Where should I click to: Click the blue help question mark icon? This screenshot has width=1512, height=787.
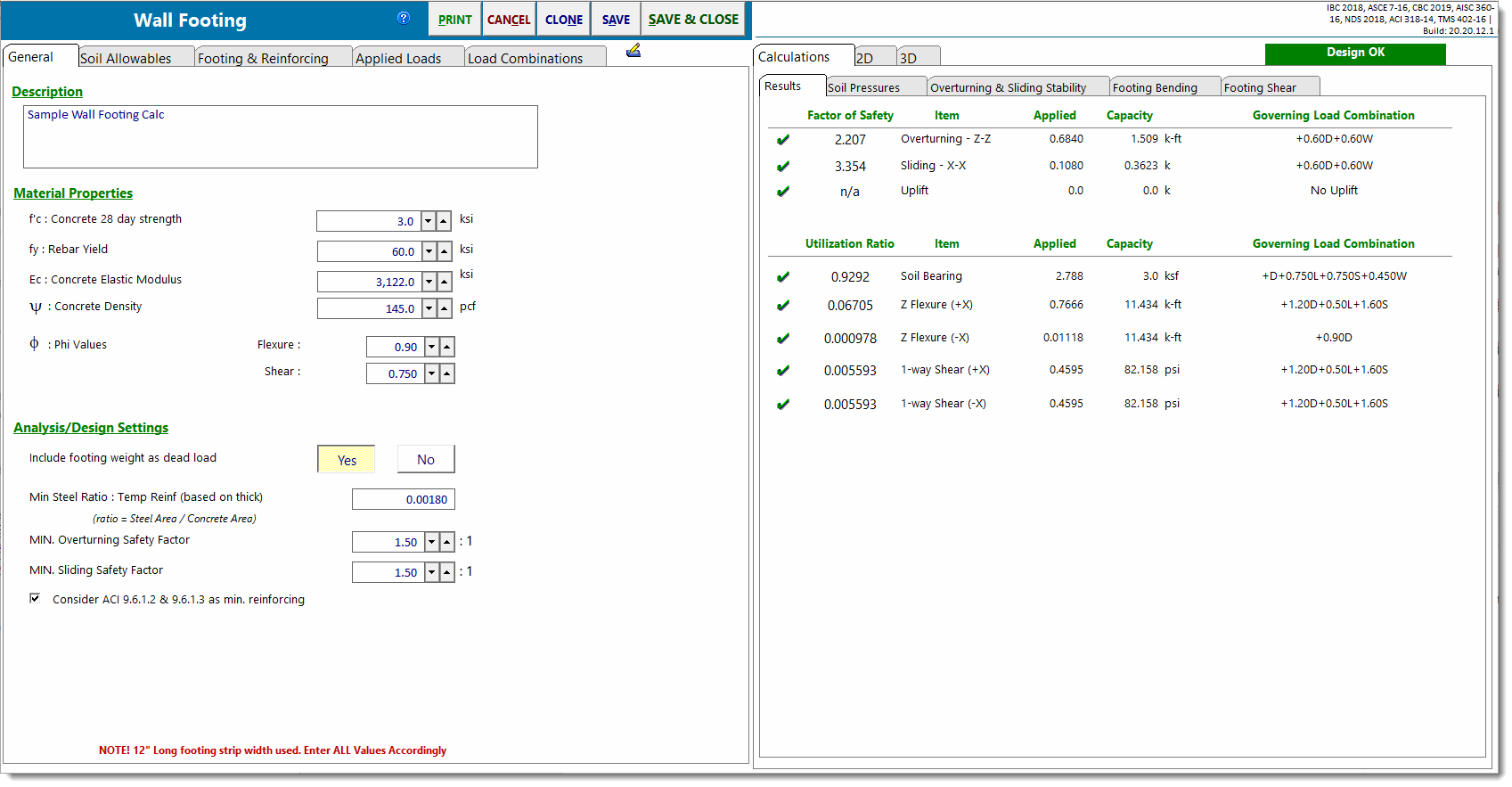404,18
